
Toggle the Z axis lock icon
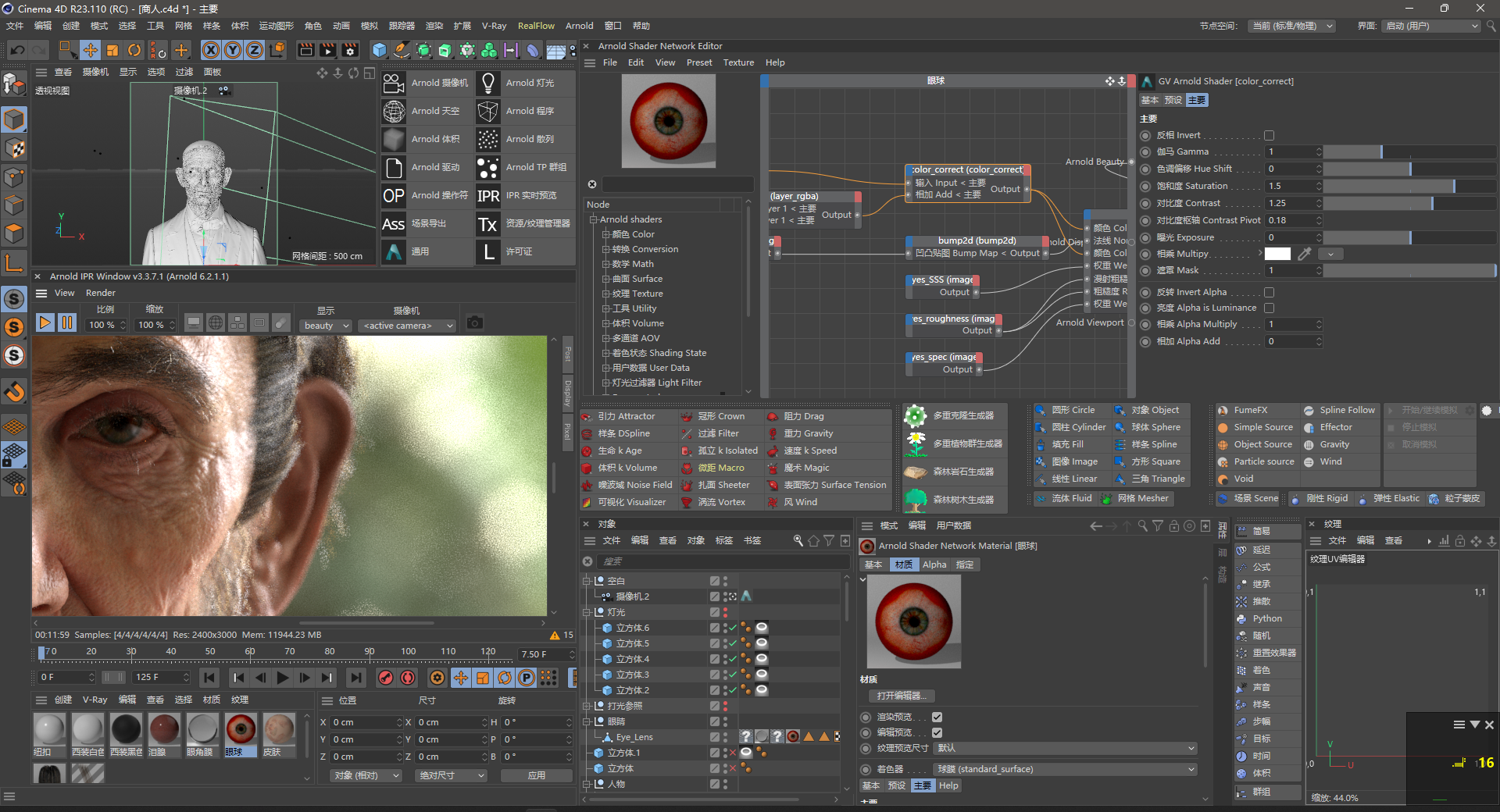(x=255, y=51)
